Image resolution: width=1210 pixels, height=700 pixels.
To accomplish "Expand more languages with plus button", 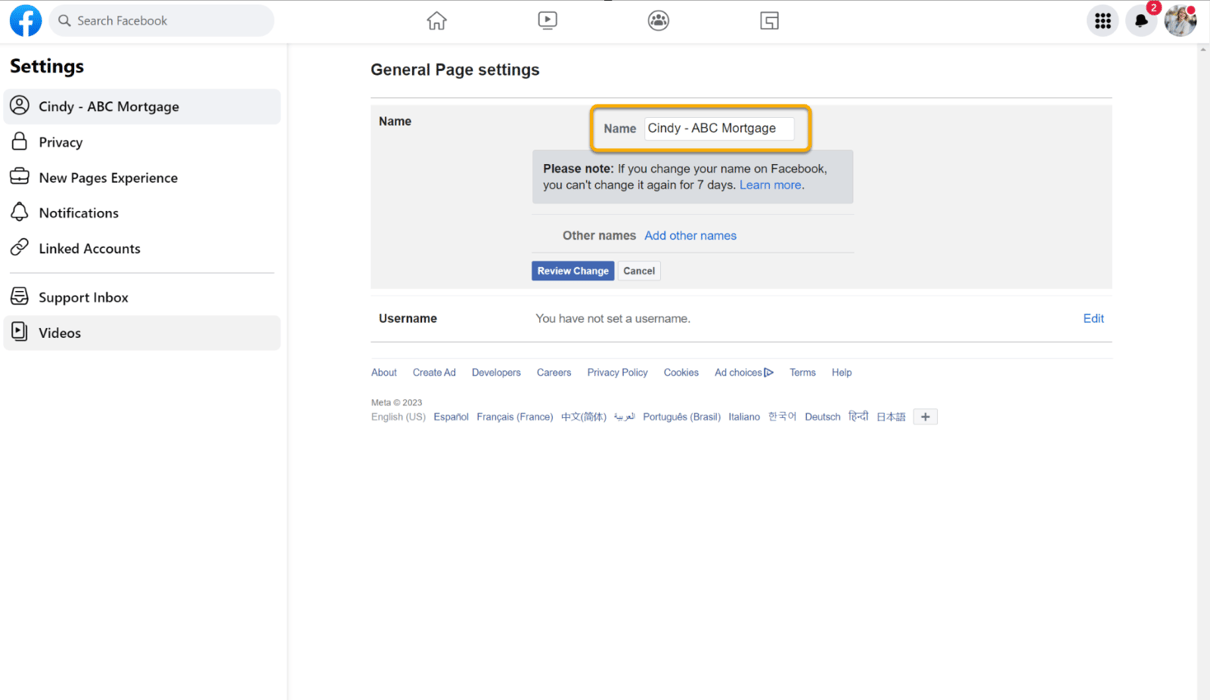I will 925,417.
